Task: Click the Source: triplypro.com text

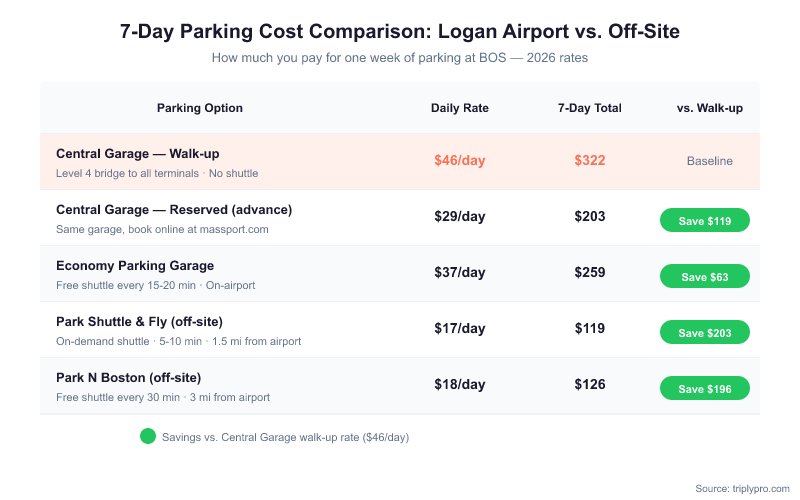Action: click(x=742, y=487)
